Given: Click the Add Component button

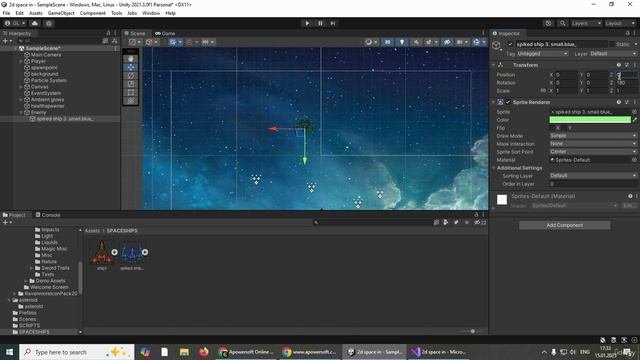Looking at the screenshot, I should pyautogui.click(x=565, y=225).
